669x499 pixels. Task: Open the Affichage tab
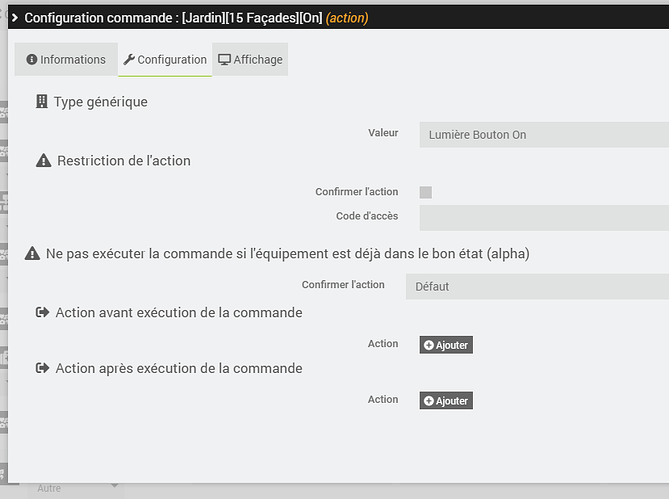click(250, 60)
